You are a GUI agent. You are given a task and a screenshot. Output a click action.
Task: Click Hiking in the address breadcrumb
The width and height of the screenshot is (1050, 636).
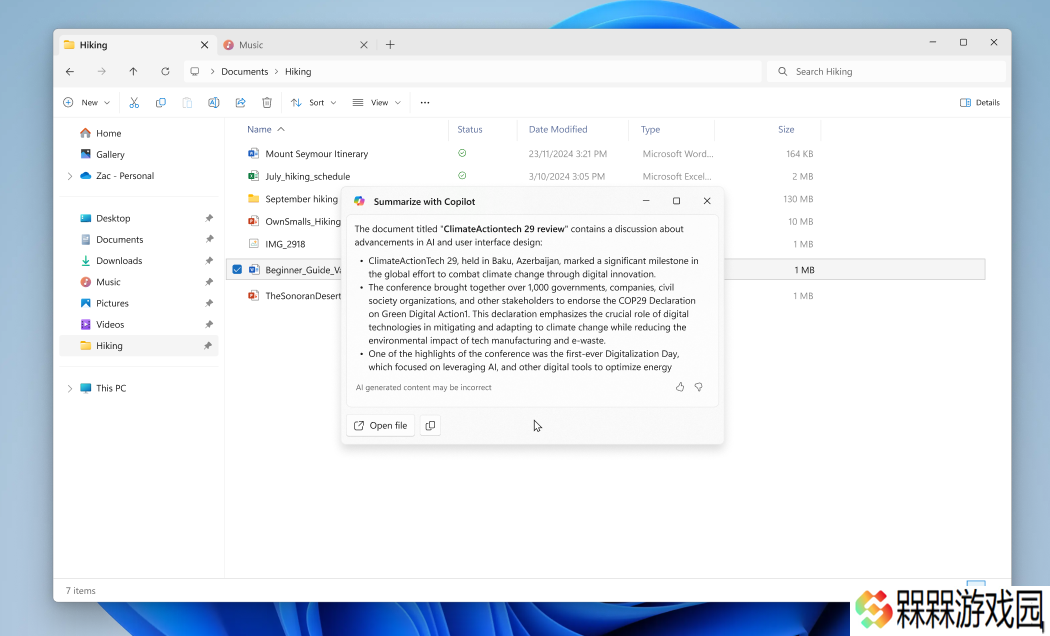[298, 72]
